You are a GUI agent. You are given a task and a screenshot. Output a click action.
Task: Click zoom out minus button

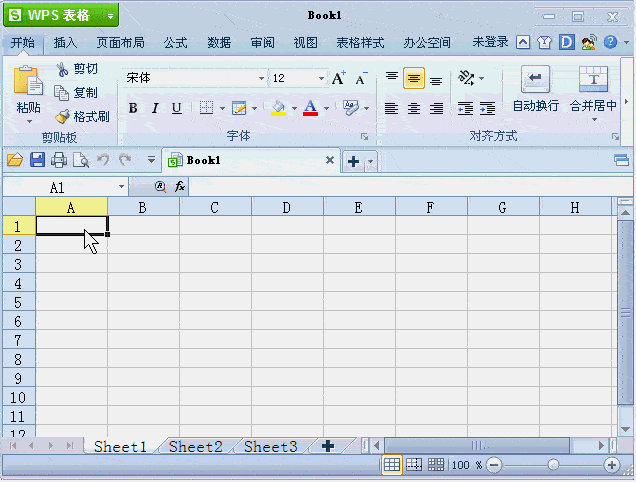tap(494, 465)
